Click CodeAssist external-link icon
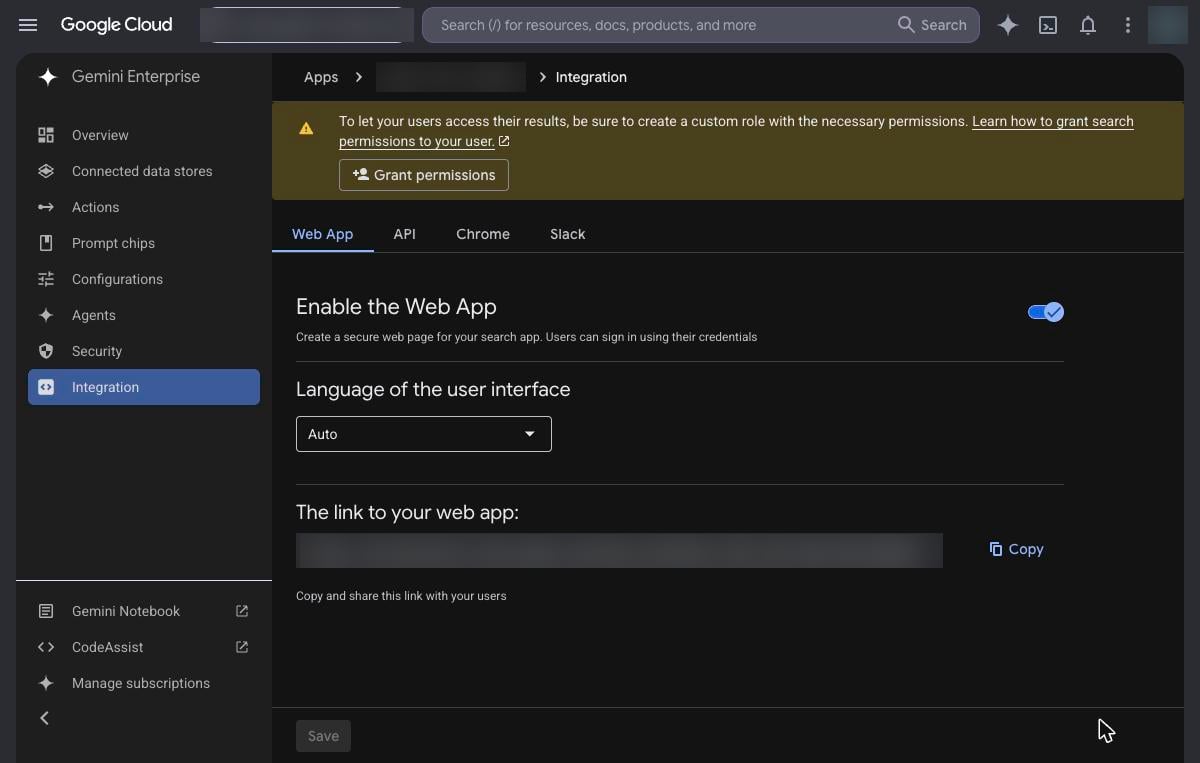 pyautogui.click(x=242, y=647)
